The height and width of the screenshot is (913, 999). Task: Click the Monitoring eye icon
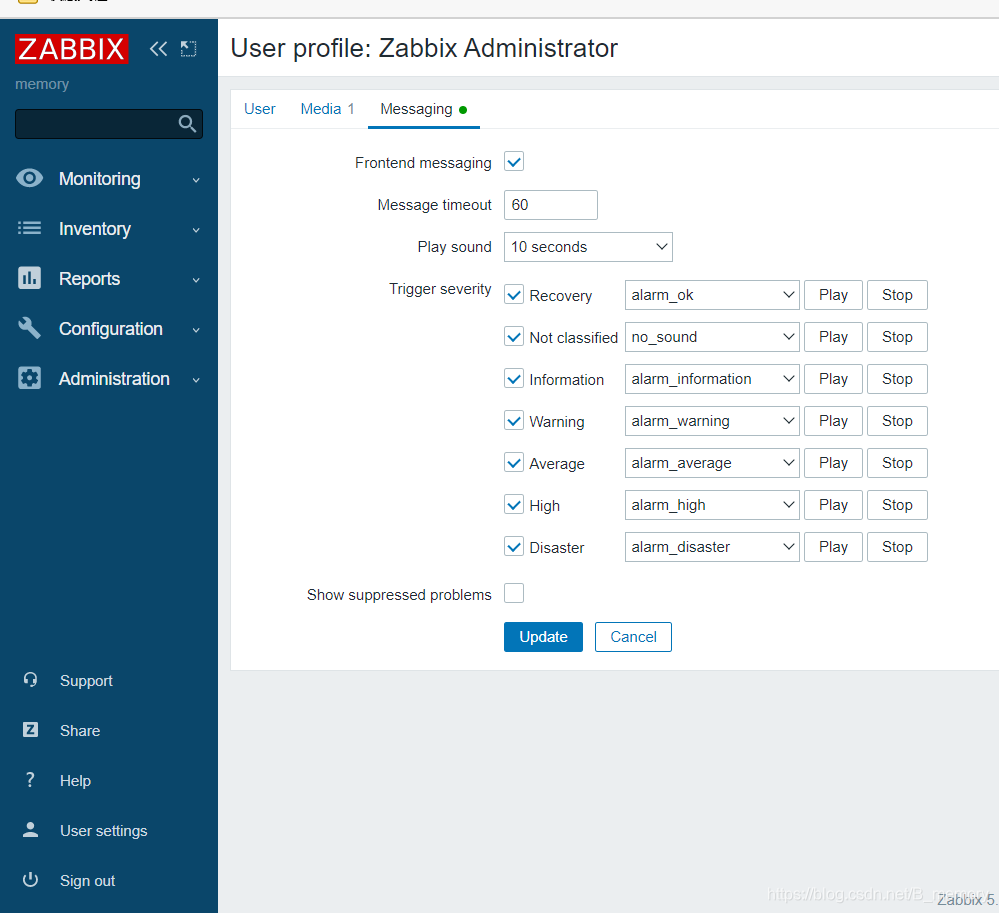29,178
